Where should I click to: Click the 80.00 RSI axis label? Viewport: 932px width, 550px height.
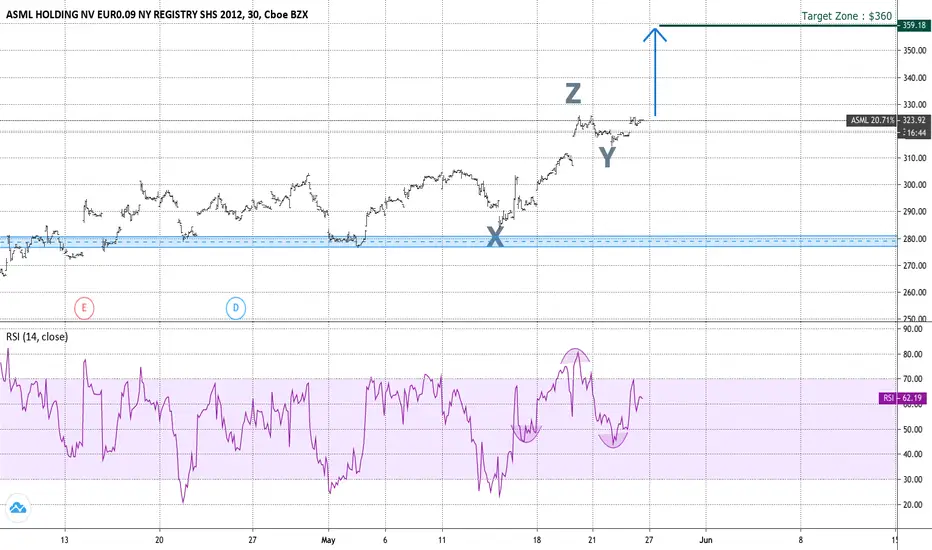[914, 354]
